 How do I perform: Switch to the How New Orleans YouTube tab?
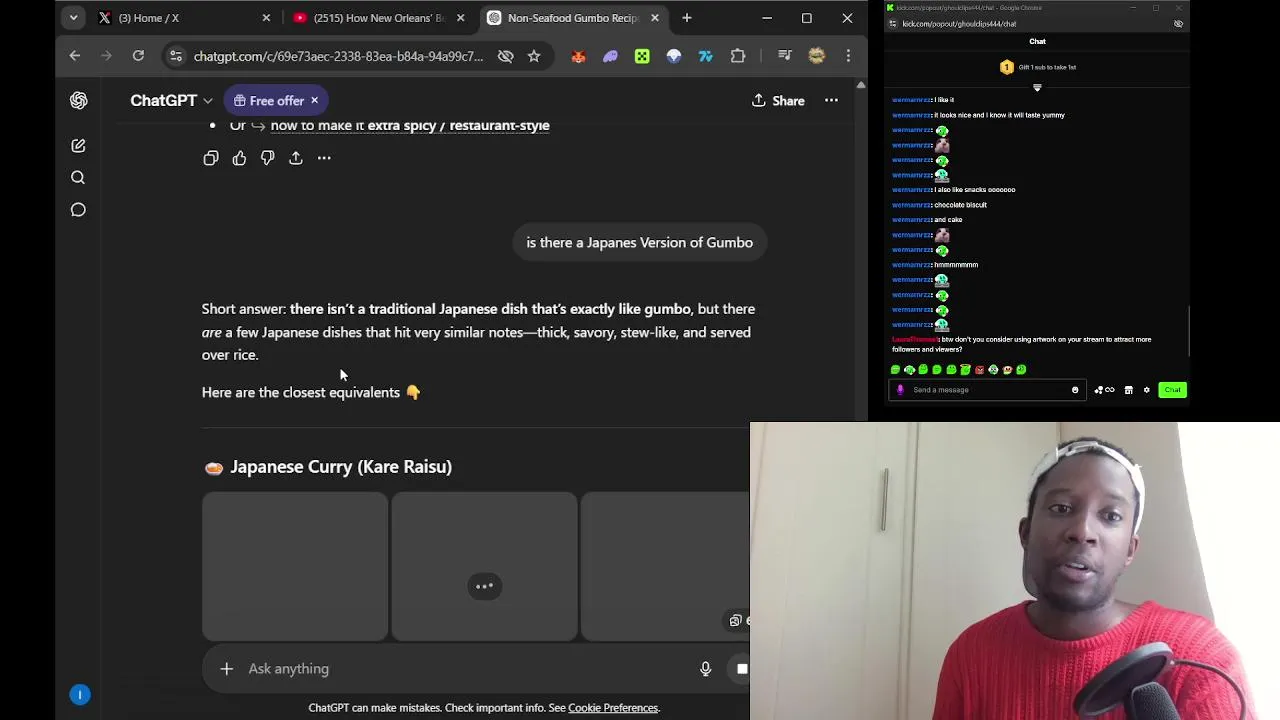pyautogui.click(x=378, y=18)
